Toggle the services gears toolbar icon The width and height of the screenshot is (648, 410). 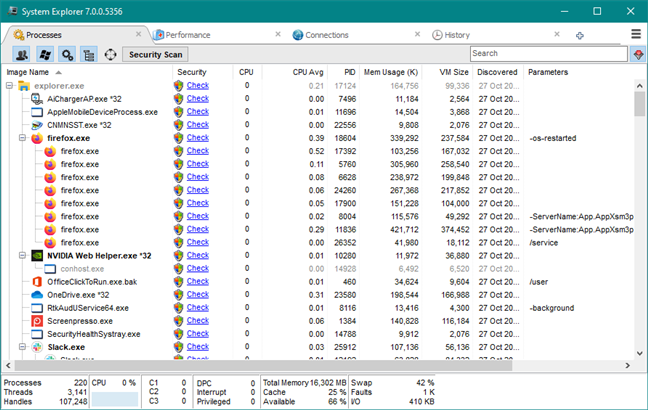[67, 55]
